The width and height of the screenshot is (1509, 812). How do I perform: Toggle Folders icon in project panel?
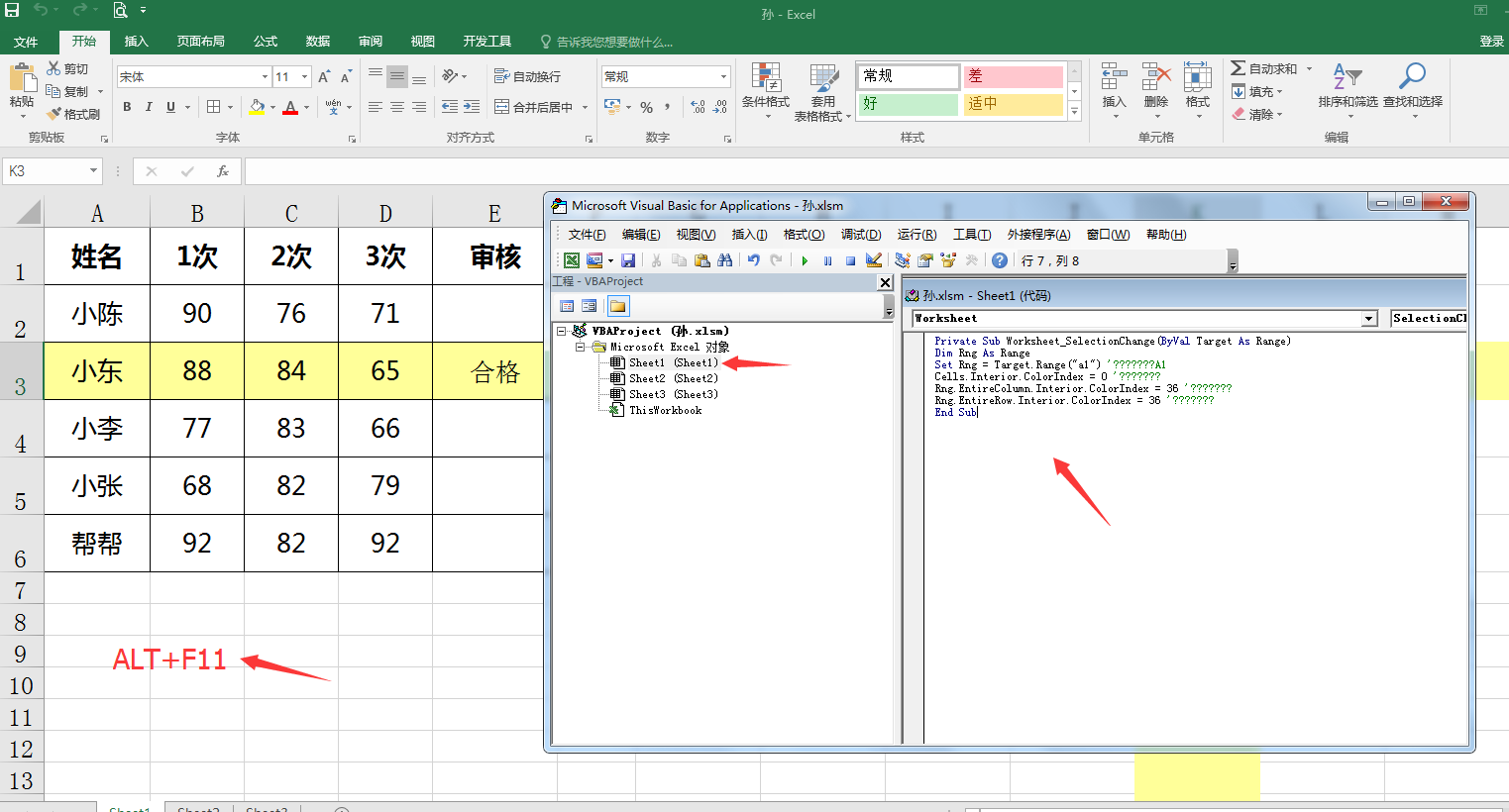618,306
